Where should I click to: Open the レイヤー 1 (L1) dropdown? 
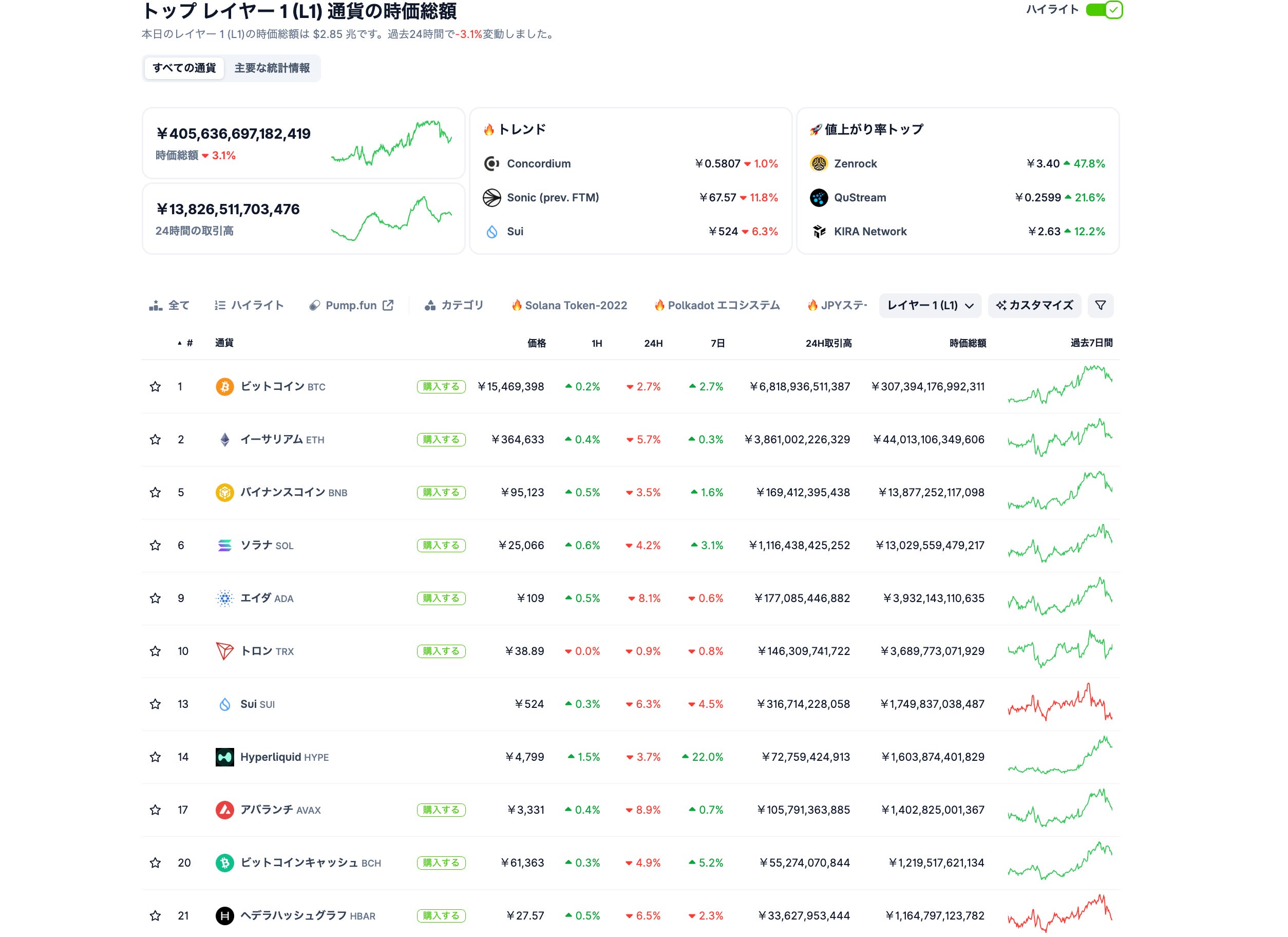point(931,306)
